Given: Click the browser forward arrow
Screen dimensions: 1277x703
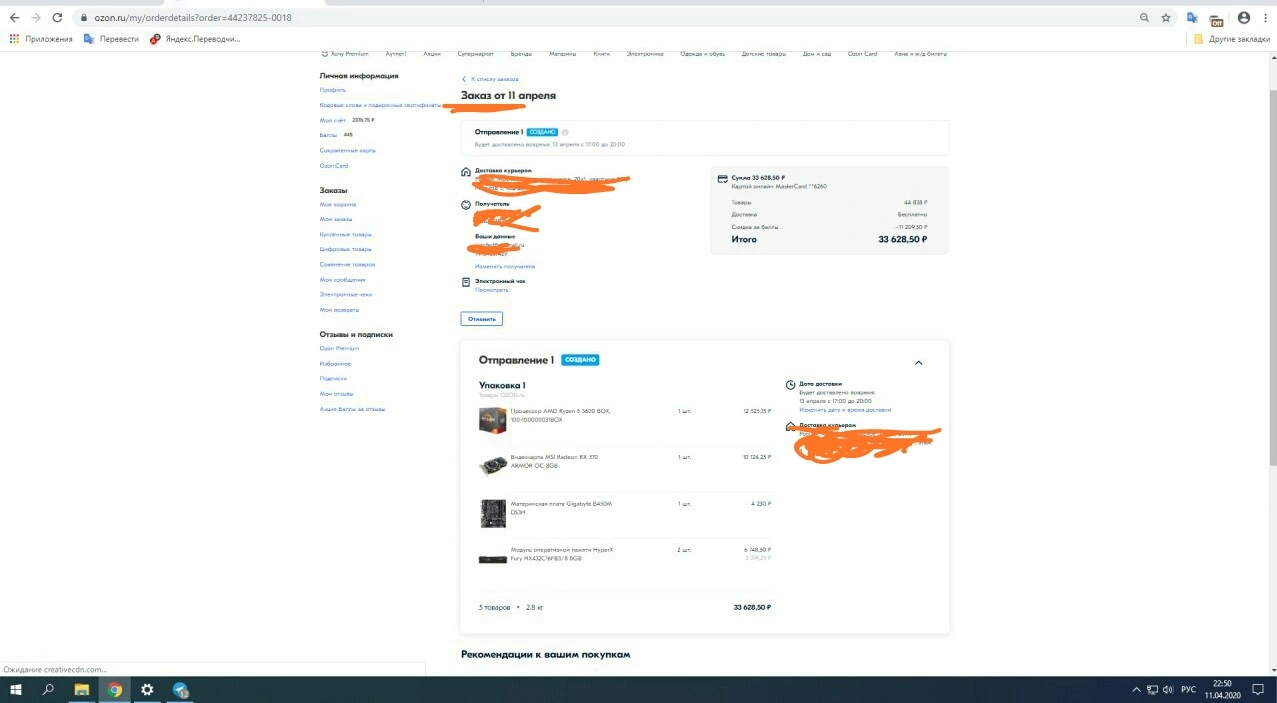Looking at the screenshot, I should [36, 18].
